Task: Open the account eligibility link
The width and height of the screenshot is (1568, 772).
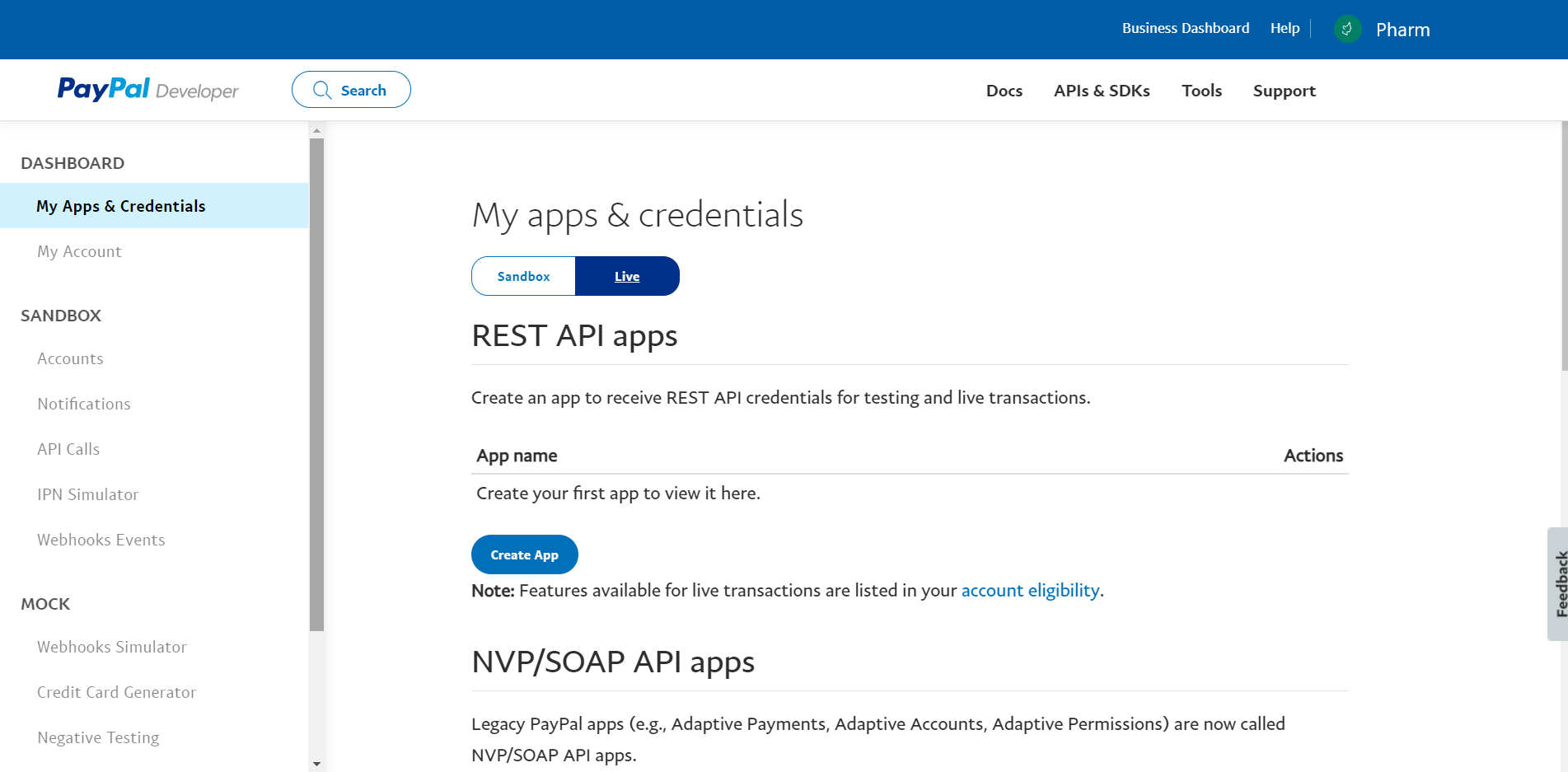Action: pos(1030,590)
